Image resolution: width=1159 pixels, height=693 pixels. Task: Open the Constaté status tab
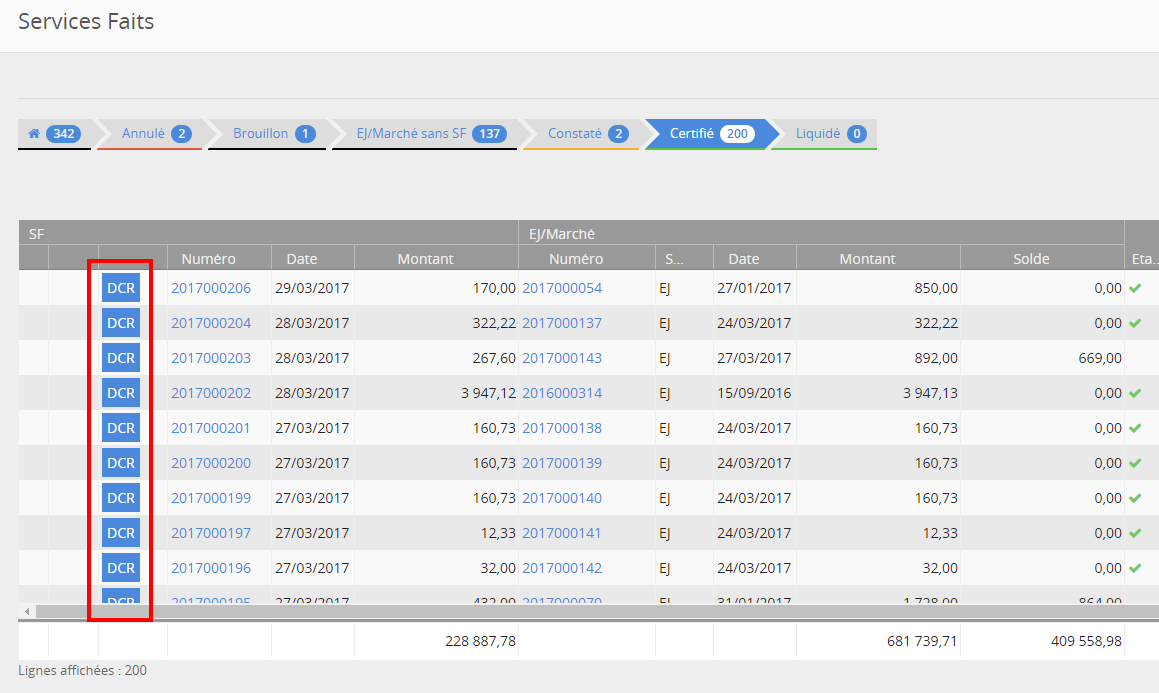(587, 134)
